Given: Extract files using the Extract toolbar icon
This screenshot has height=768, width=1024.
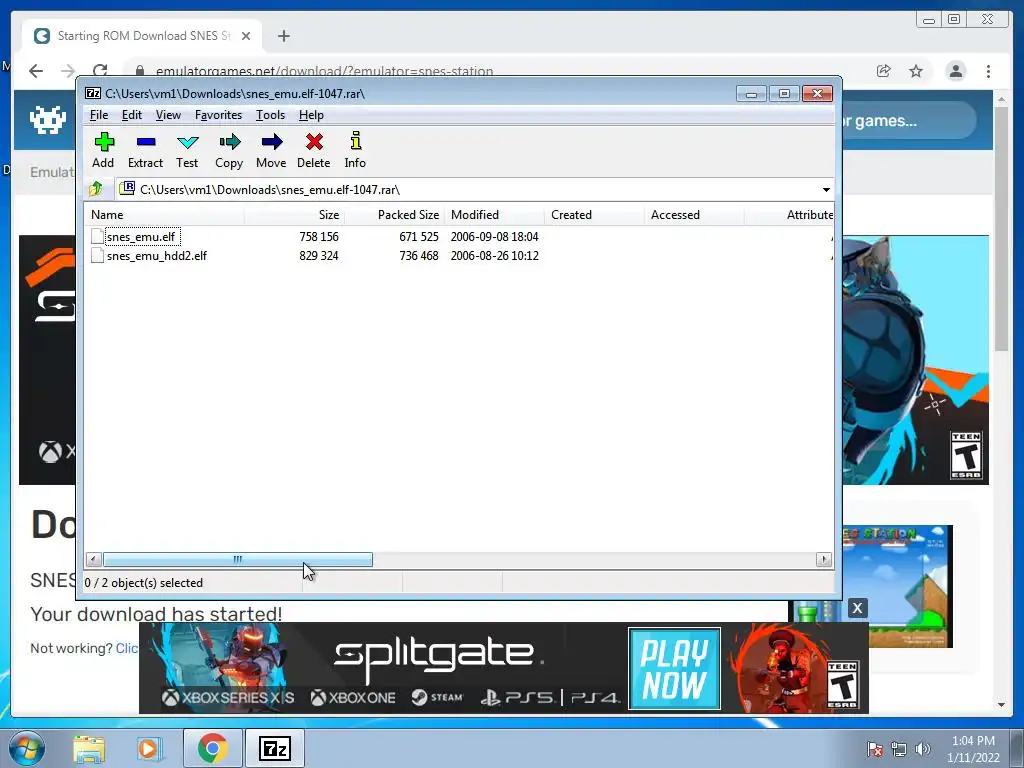Looking at the screenshot, I should [145, 150].
